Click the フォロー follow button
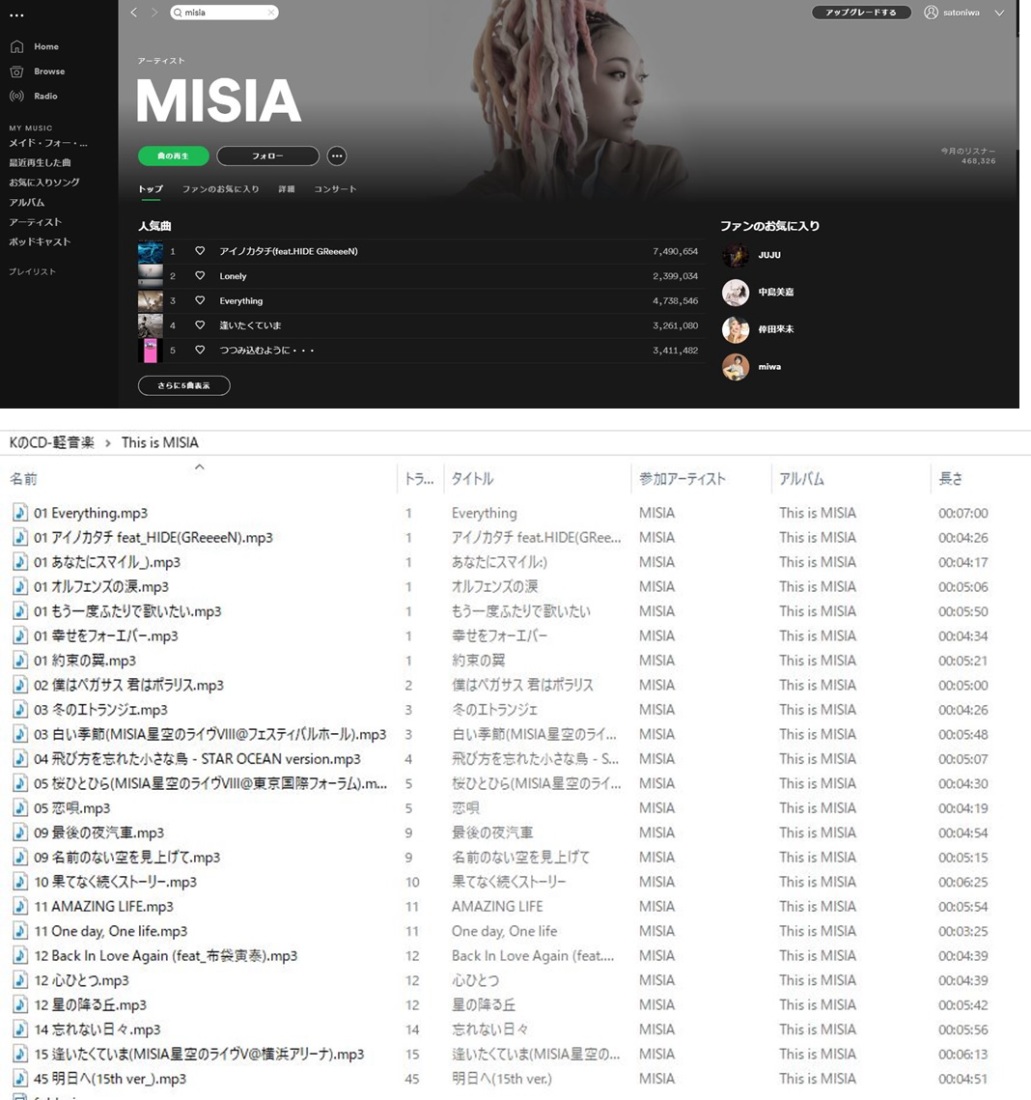Screen dimensions: 1031x1100 coord(268,156)
